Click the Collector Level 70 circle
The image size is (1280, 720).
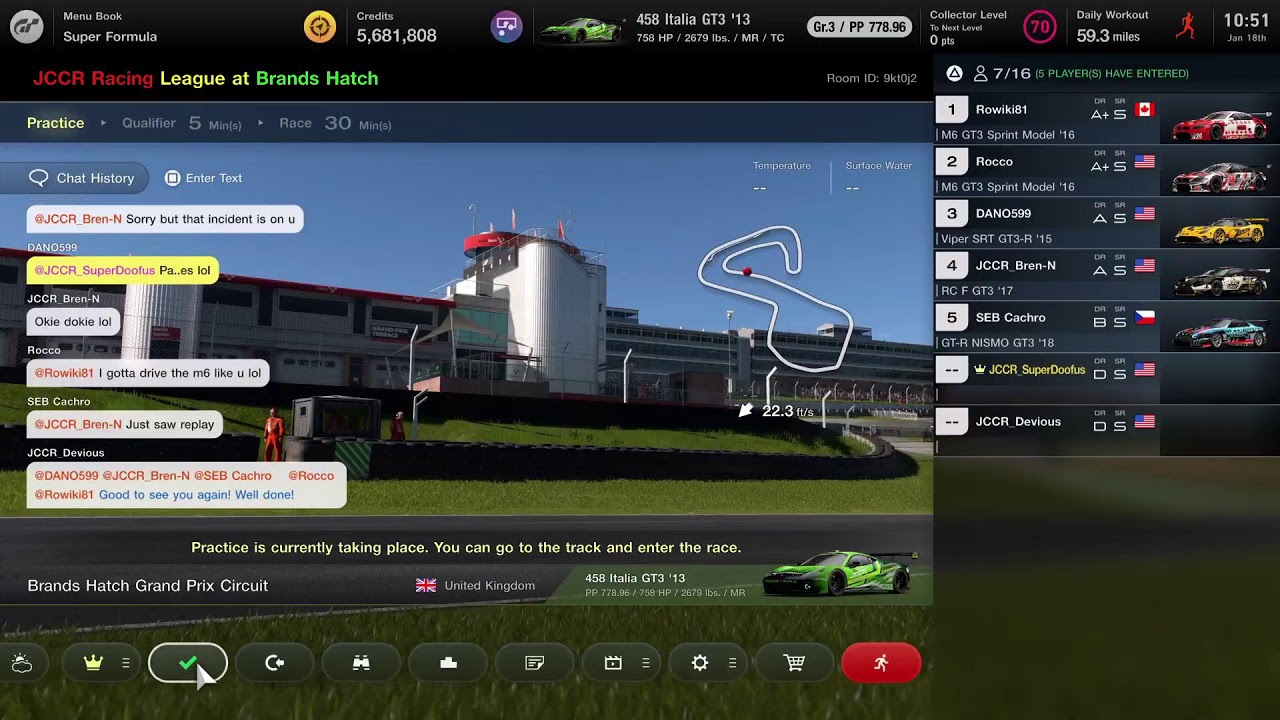[1040, 27]
